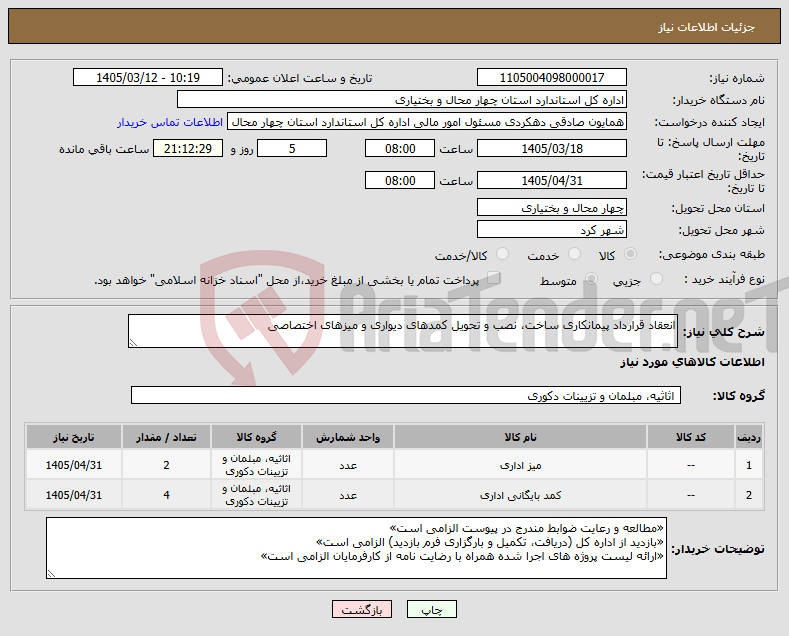The height and width of the screenshot is (636, 789).
Task: Click the remaining days field showing 5
Action: pos(292,148)
